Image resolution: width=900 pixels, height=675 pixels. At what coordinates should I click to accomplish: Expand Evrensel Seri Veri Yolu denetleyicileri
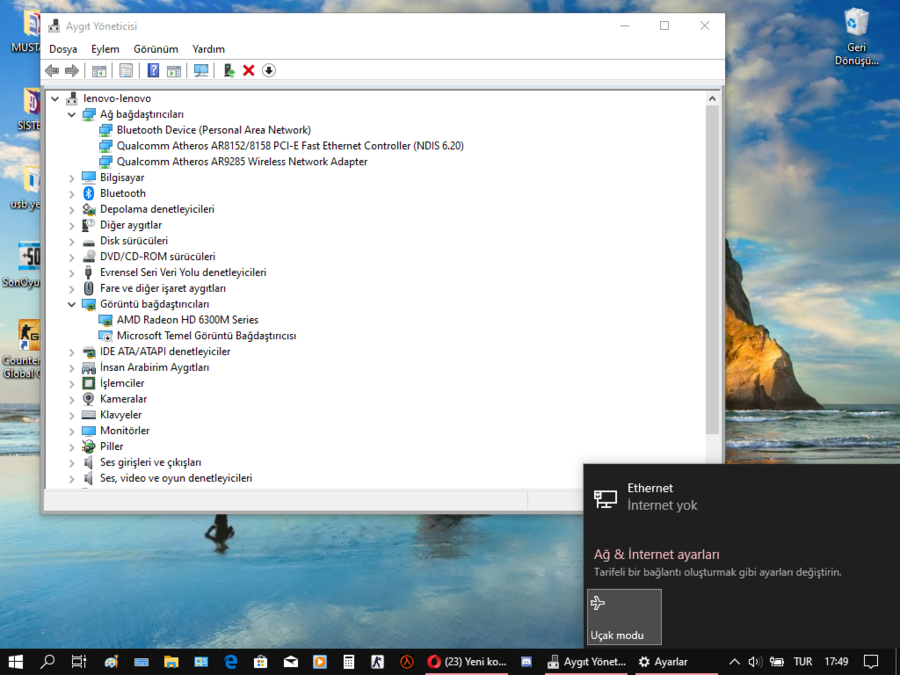click(72, 273)
